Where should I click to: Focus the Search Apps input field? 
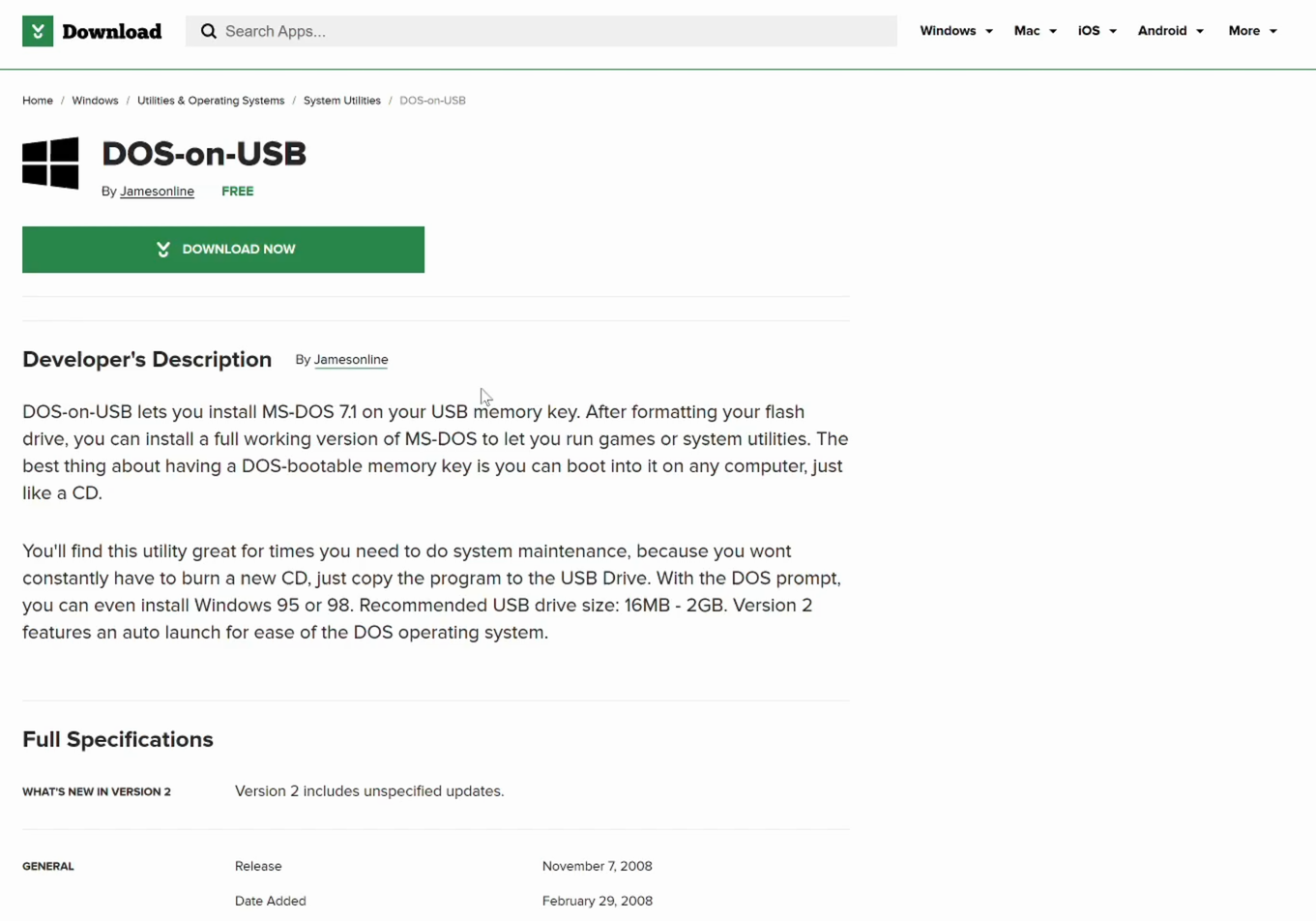[551, 31]
